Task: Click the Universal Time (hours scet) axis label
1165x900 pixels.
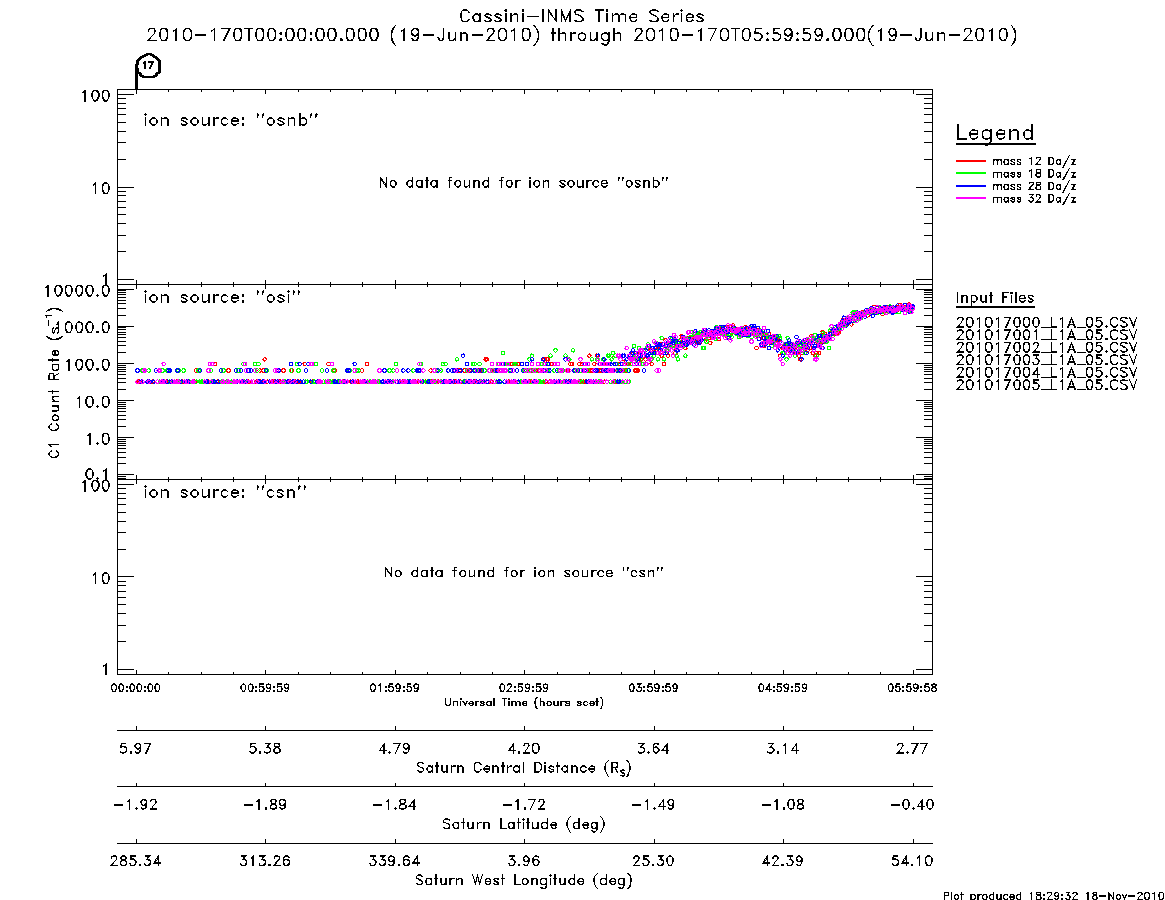Action: click(524, 702)
